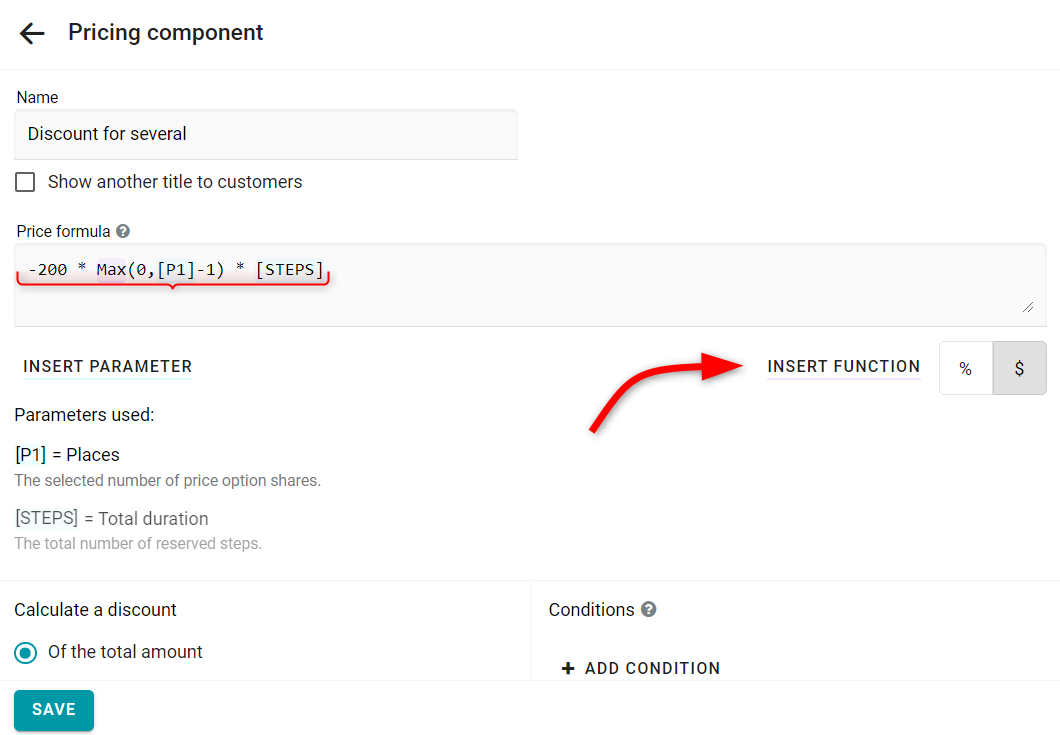This screenshot has height=735, width=1060.
Task: Click the [STEPS] tag under Parameters used
Action: click(x=47, y=518)
